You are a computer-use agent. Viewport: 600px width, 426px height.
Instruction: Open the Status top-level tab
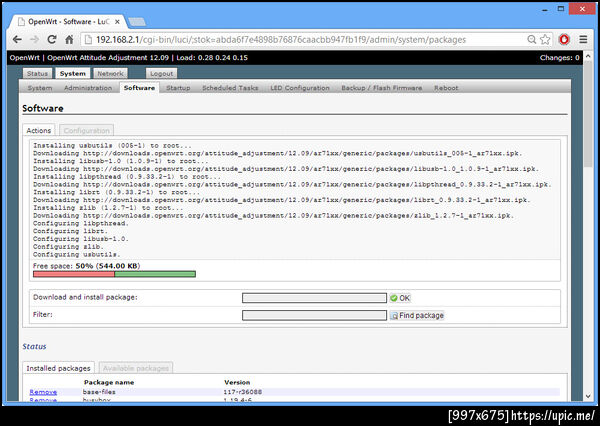click(37, 73)
